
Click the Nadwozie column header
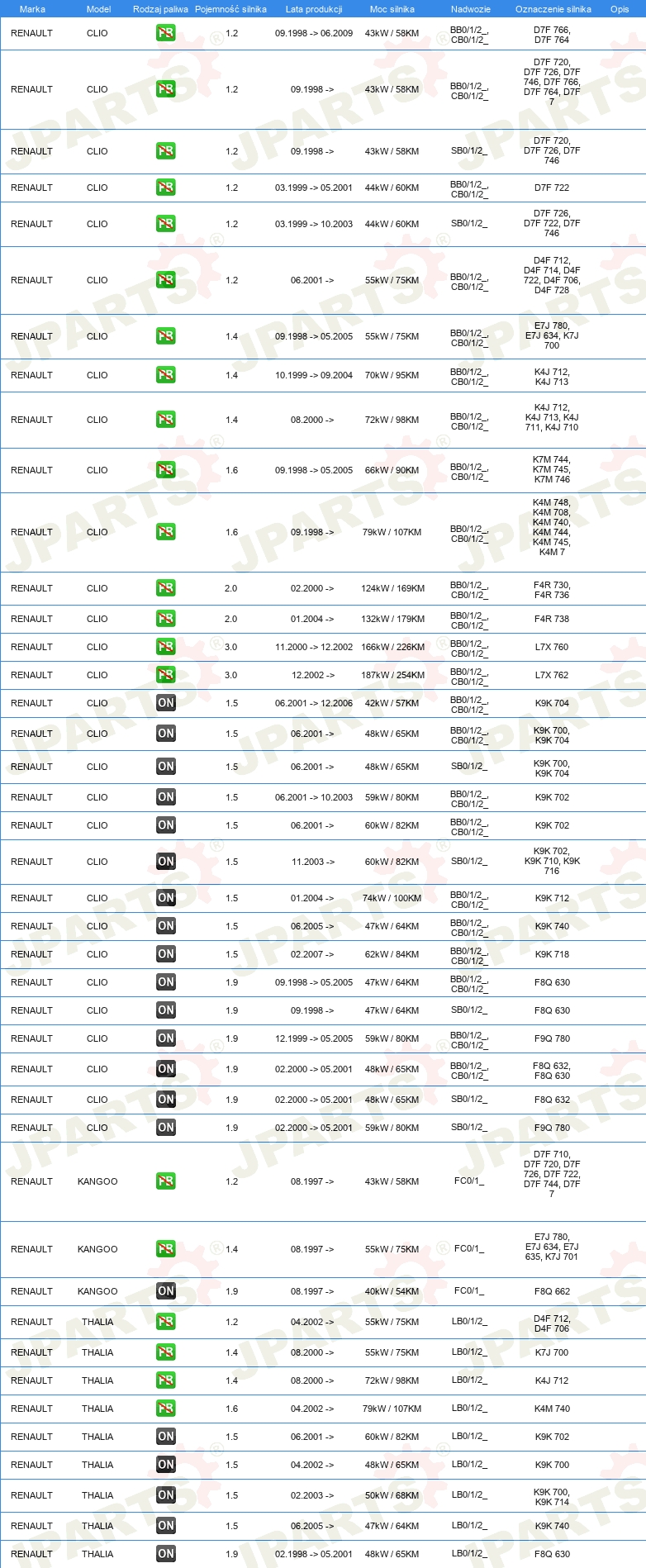pyautogui.click(x=471, y=9)
